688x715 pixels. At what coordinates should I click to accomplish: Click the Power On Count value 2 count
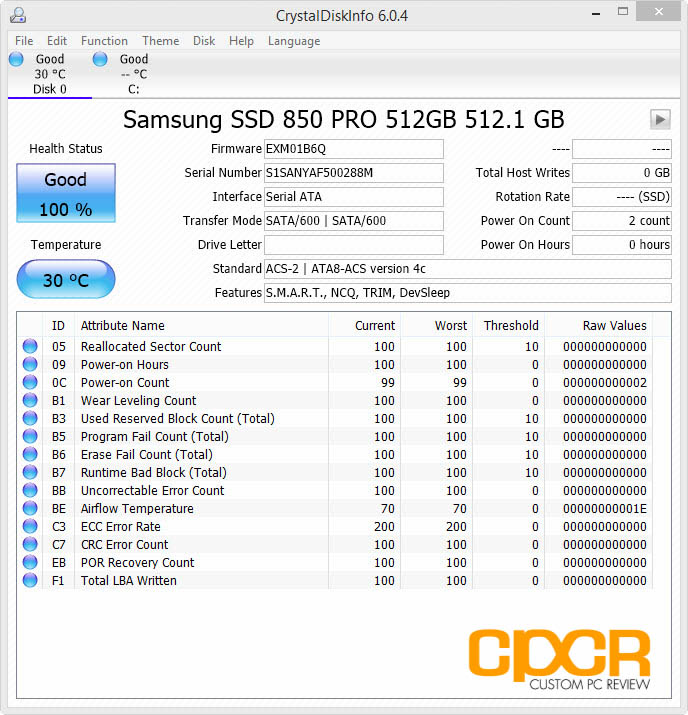pyautogui.click(x=622, y=221)
